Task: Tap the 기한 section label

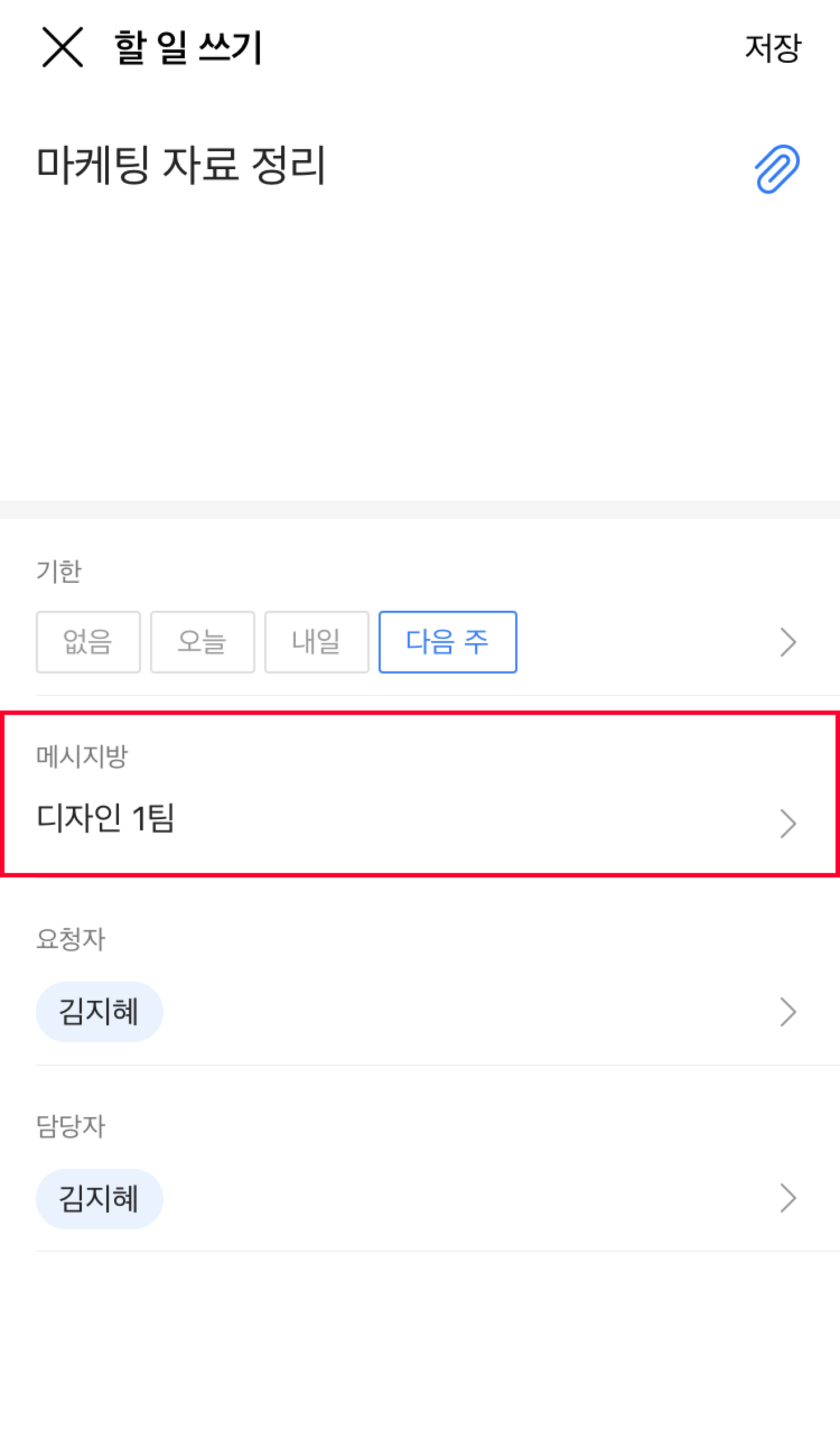Action: (59, 572)
